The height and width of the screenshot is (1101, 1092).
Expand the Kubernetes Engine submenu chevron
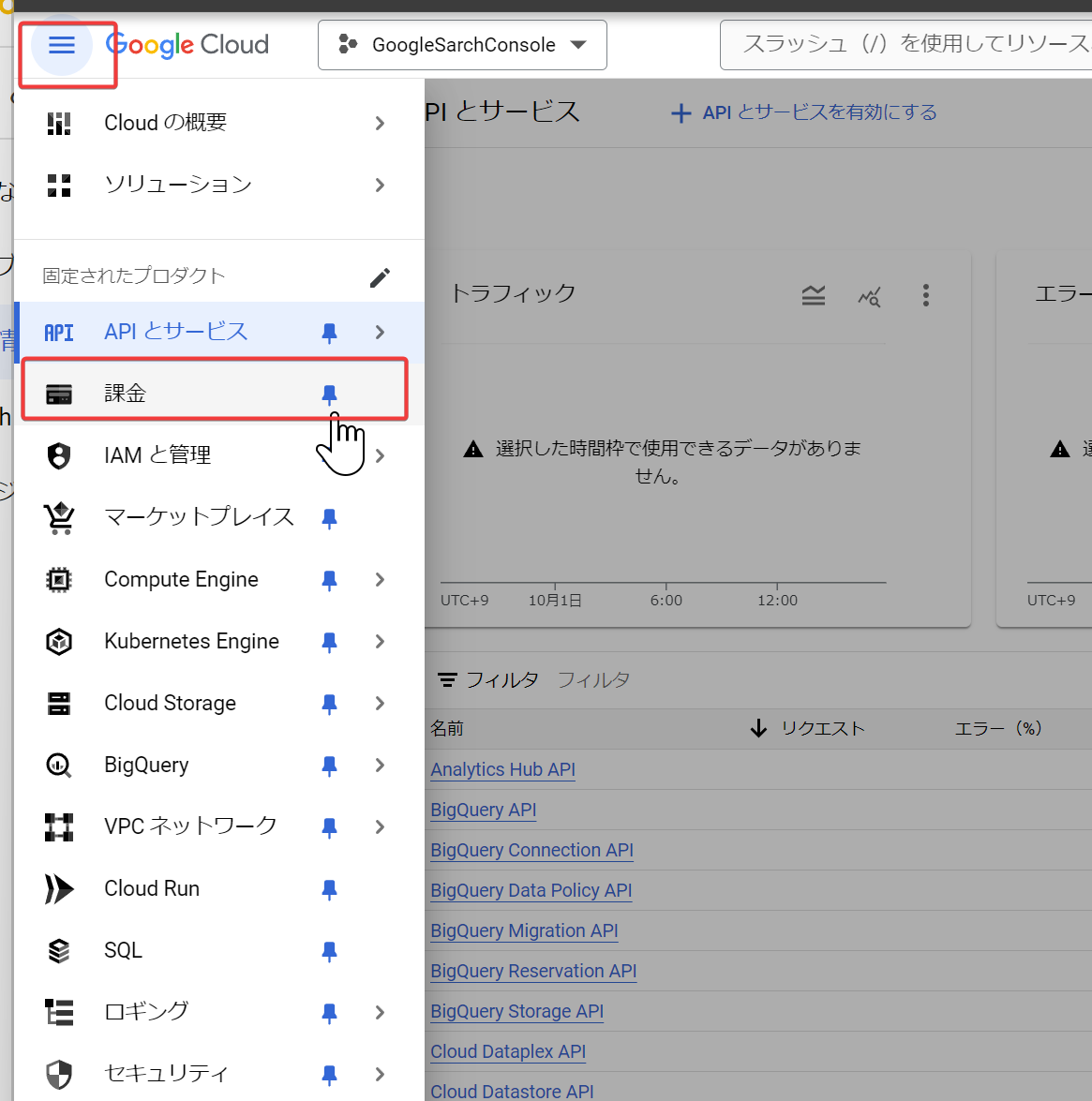(380, 641)
